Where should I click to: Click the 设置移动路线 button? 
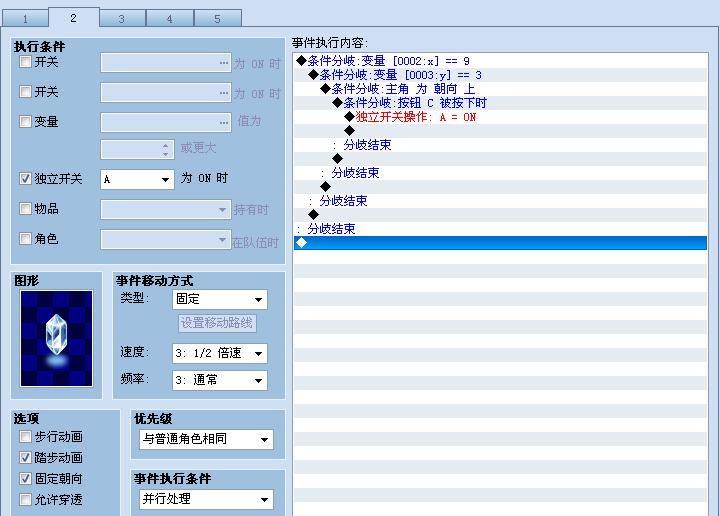[x=217, y=323]
